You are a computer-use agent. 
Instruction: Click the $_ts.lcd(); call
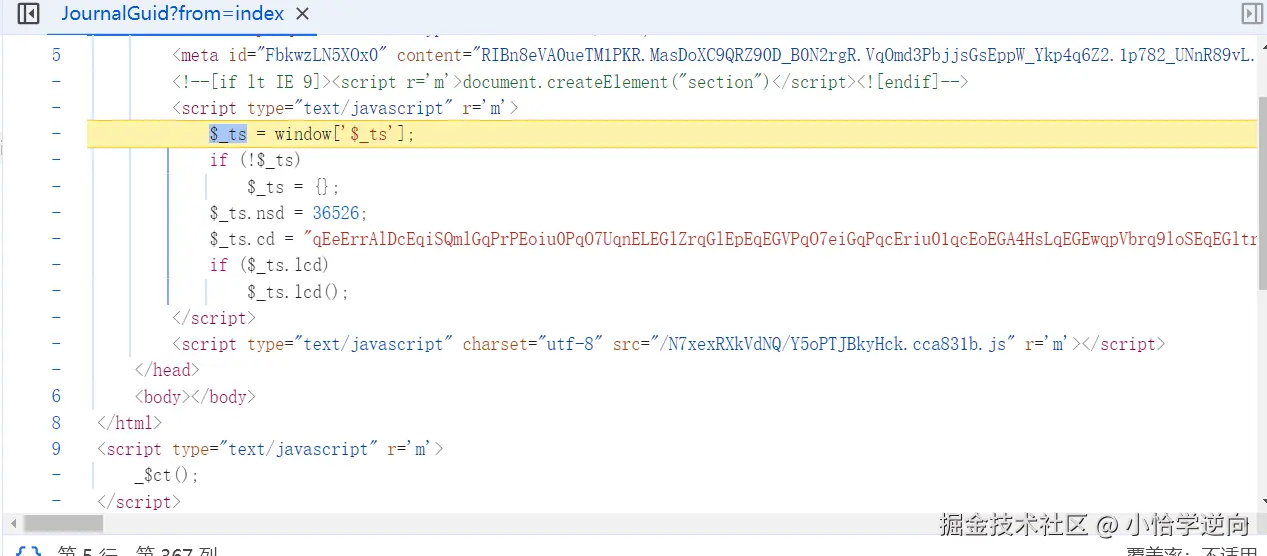point(298,291)
